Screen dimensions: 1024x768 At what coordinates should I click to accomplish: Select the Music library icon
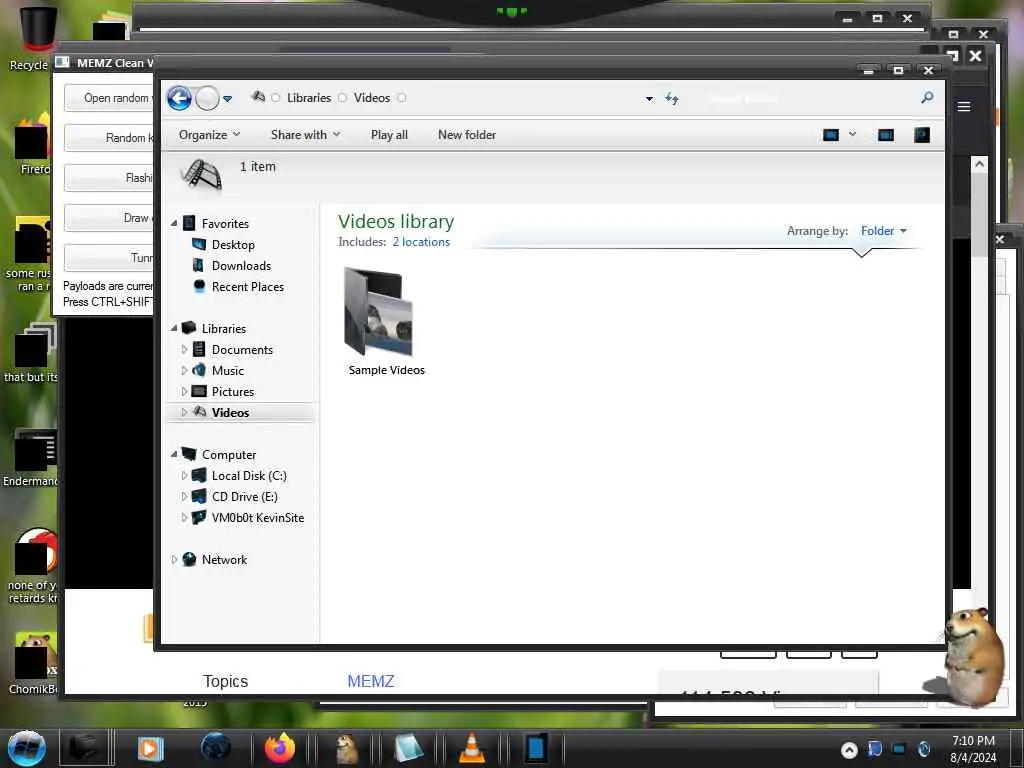[x=199, y=370]
